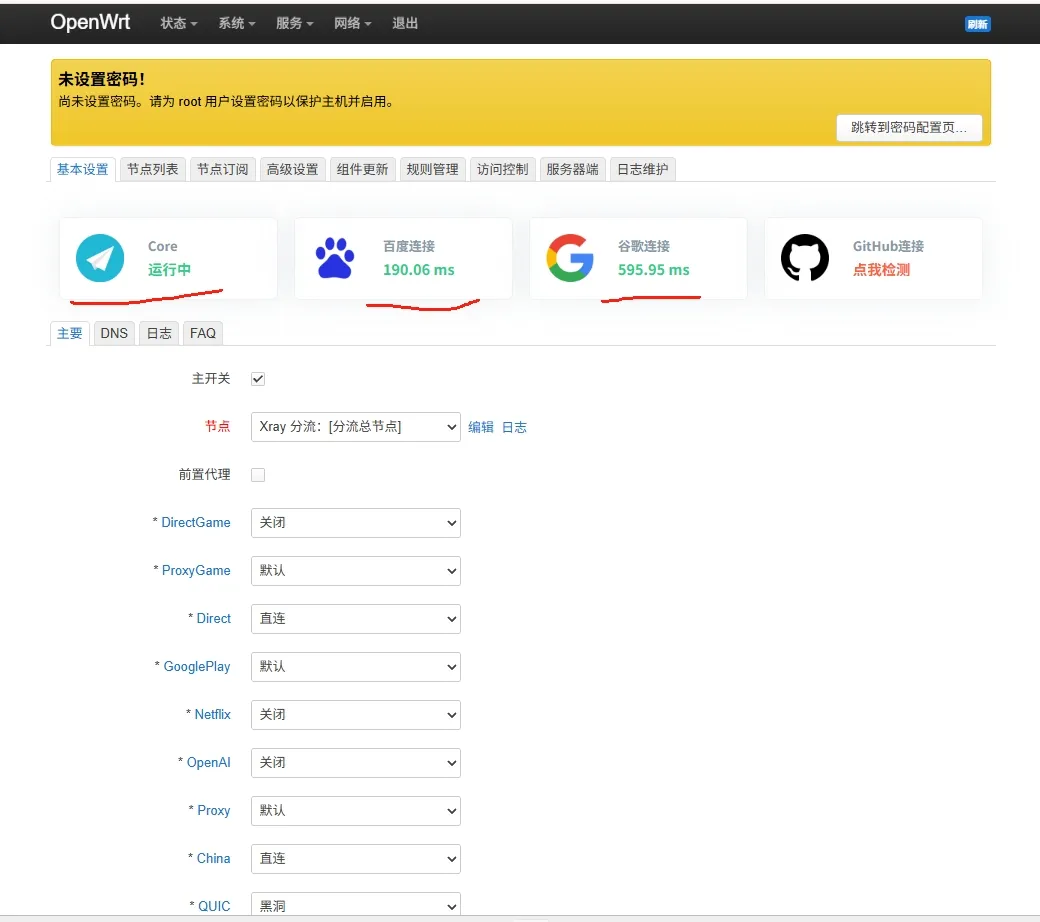This screenshot has height=922, width=1040.
Task: Click the OpenAI rule label
Action: pyautogui.click(x=208, y=763)
